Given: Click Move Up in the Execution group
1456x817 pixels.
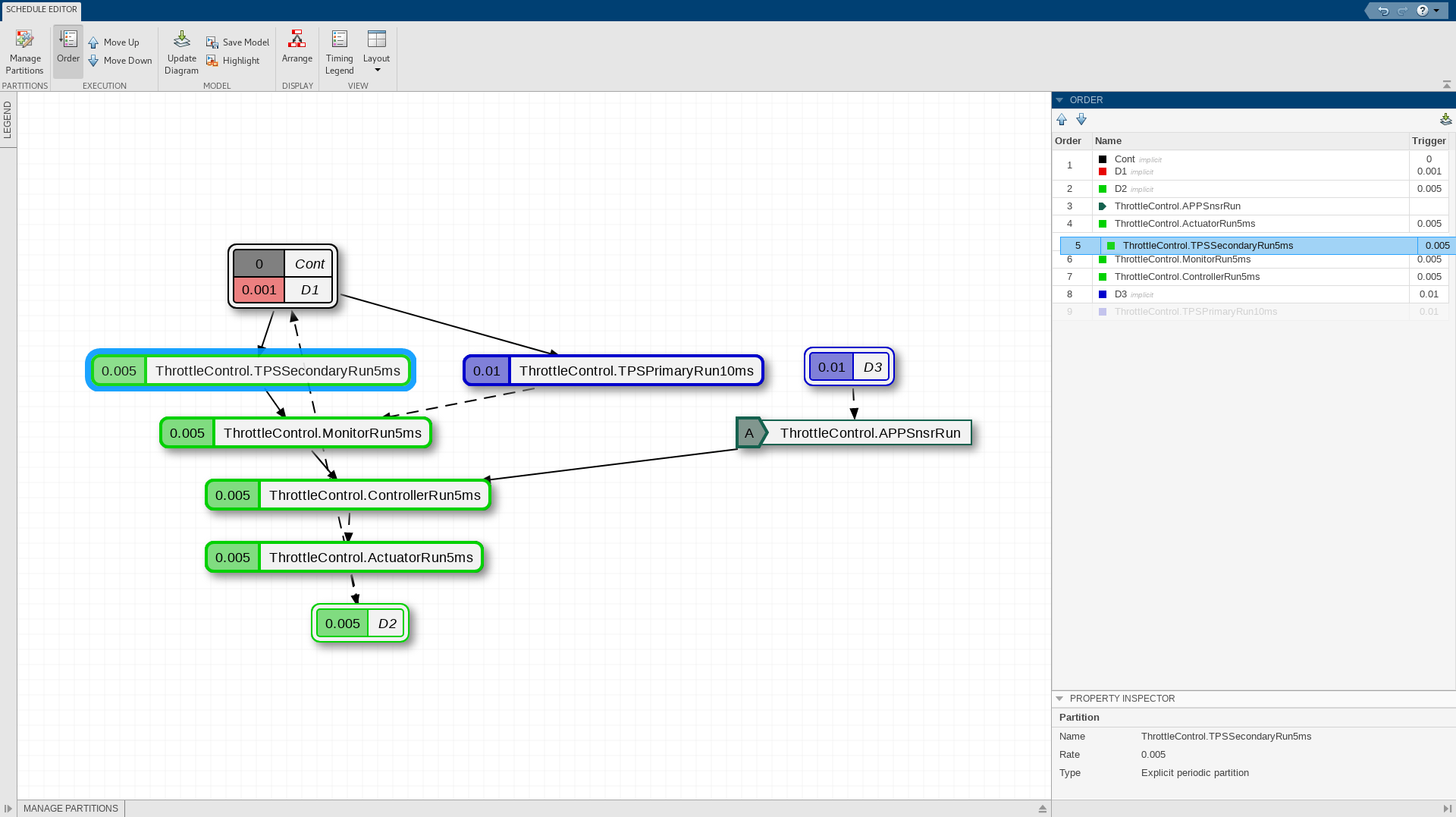Looking at the screenshot, I should click(114, 42).
